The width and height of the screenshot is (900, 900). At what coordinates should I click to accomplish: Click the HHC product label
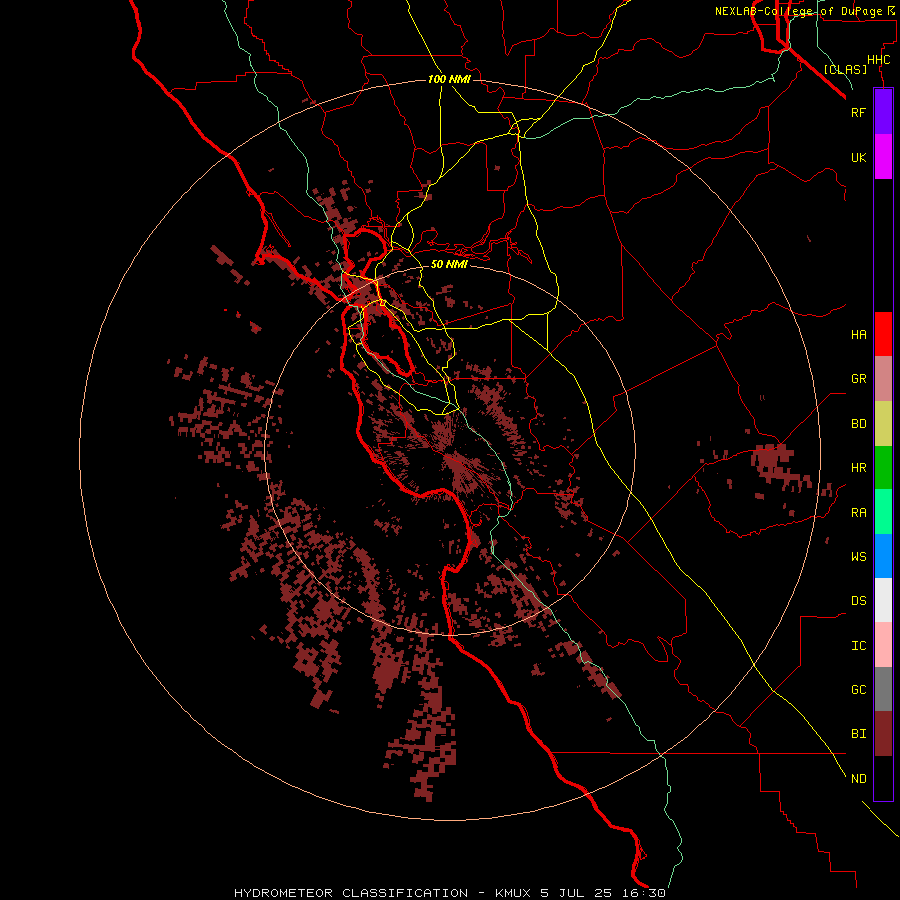click(x=878, y=60)
